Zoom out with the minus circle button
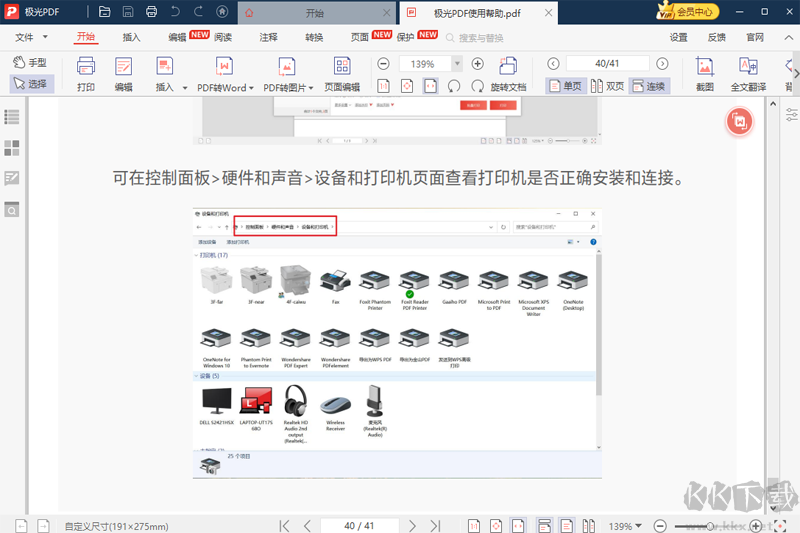Image resolution: width=800 pixels, height=533 pixels. tap(383, 64)
